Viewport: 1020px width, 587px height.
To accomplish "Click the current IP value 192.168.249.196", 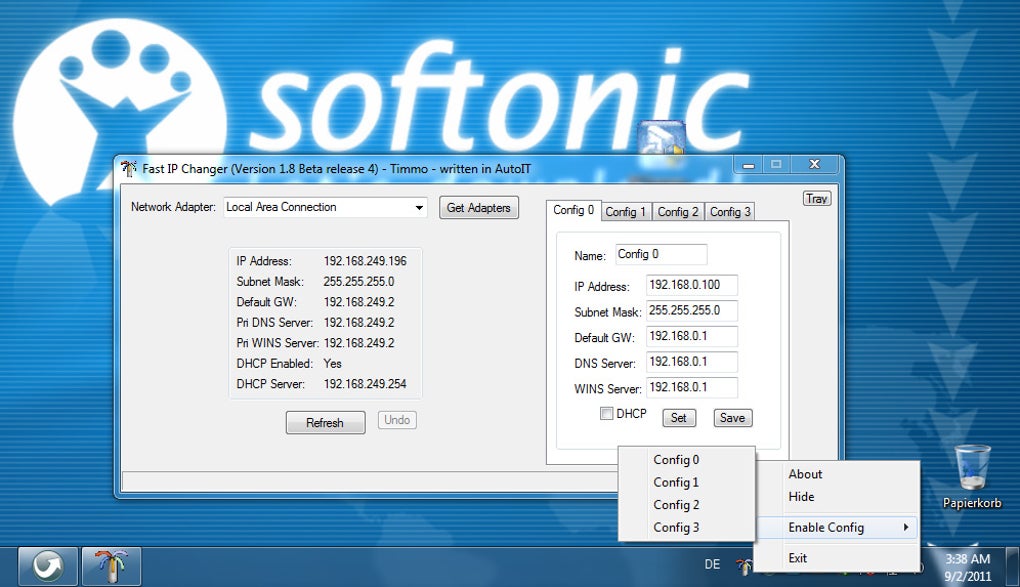I will coord(365,261).
